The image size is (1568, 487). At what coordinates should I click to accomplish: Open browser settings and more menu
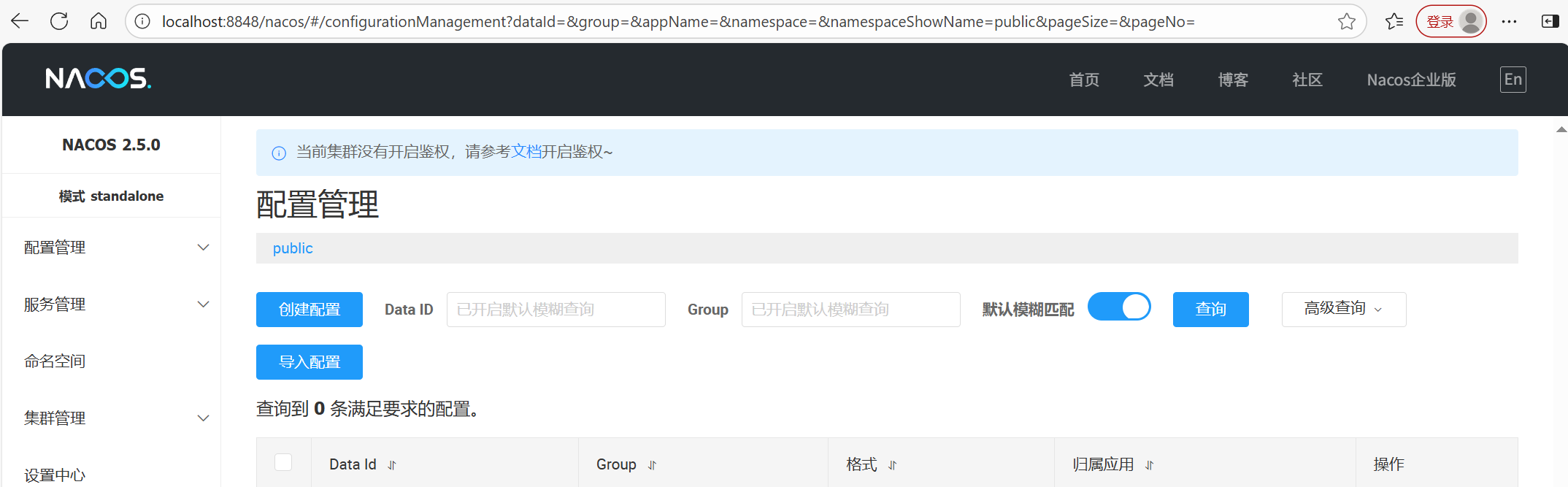[1510, 21]
